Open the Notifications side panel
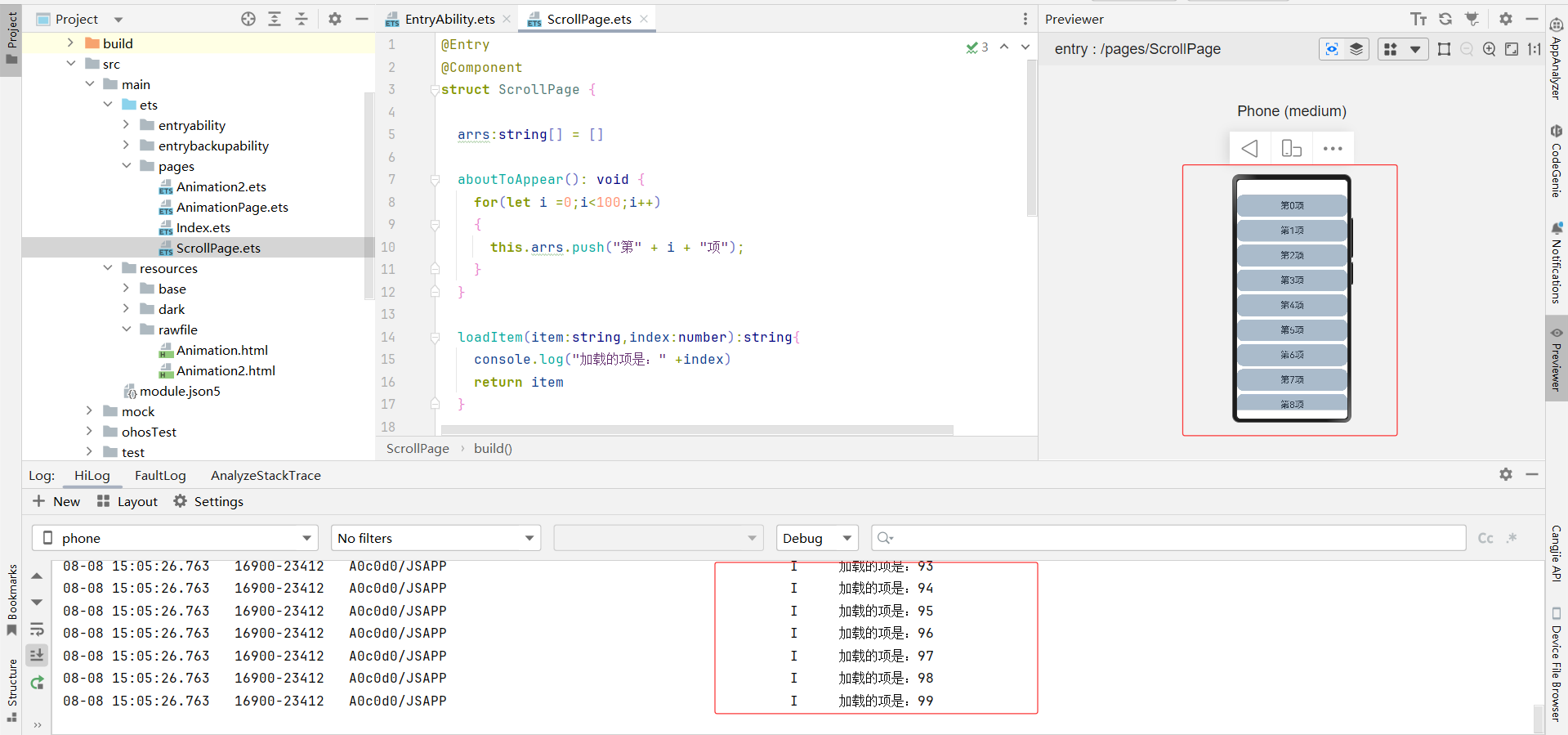Viewport: 1568px width, 735px height. pyautogui.click(x=1557, y=262)
